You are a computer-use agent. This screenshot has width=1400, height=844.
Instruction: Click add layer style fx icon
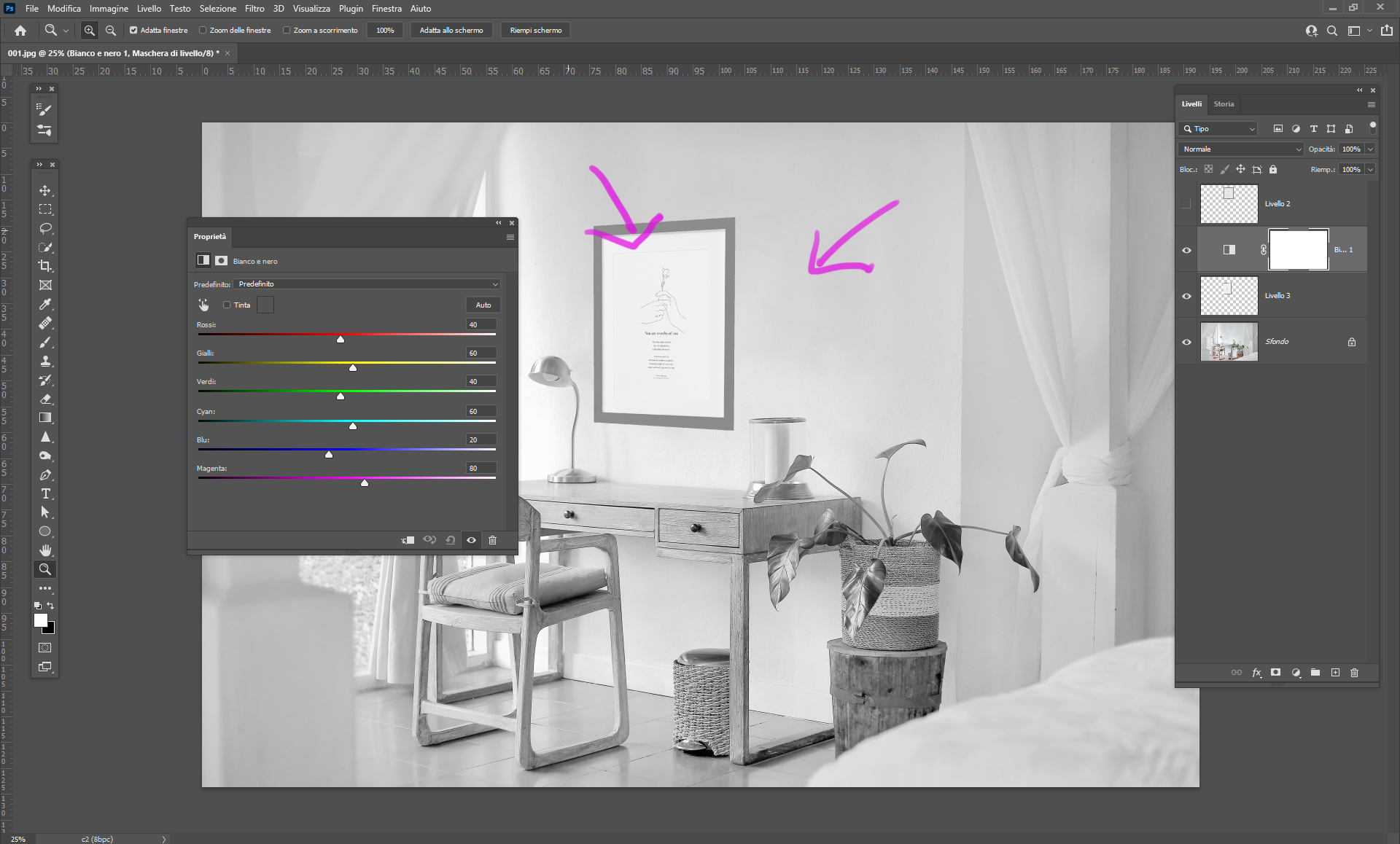pos(1256,673)
